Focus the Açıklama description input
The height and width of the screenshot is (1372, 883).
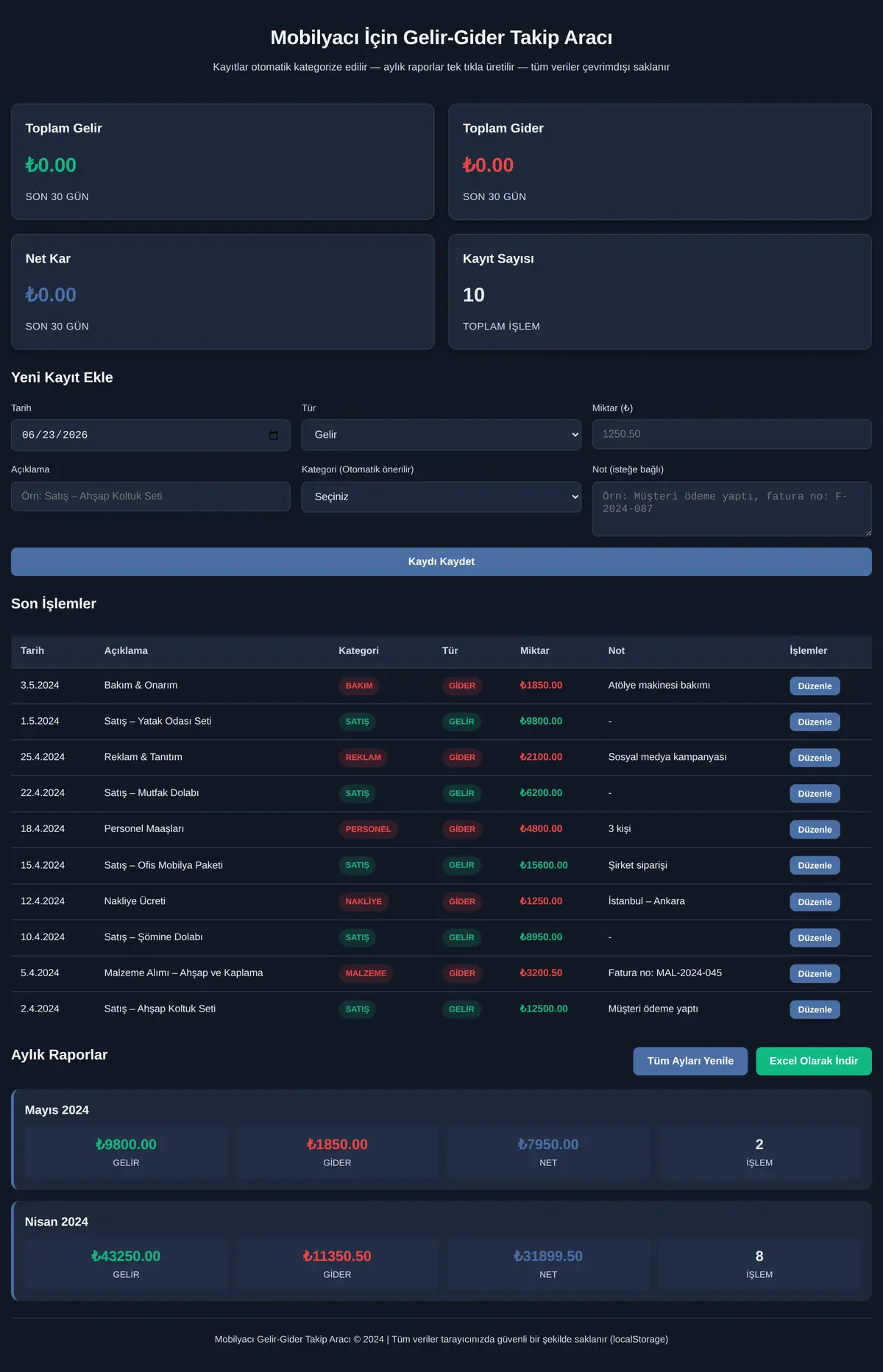coord(151,496)
